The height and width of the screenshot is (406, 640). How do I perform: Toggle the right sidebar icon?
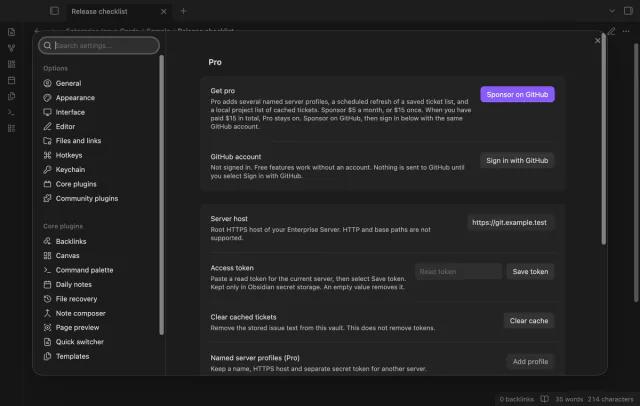(x=628, y=11)
